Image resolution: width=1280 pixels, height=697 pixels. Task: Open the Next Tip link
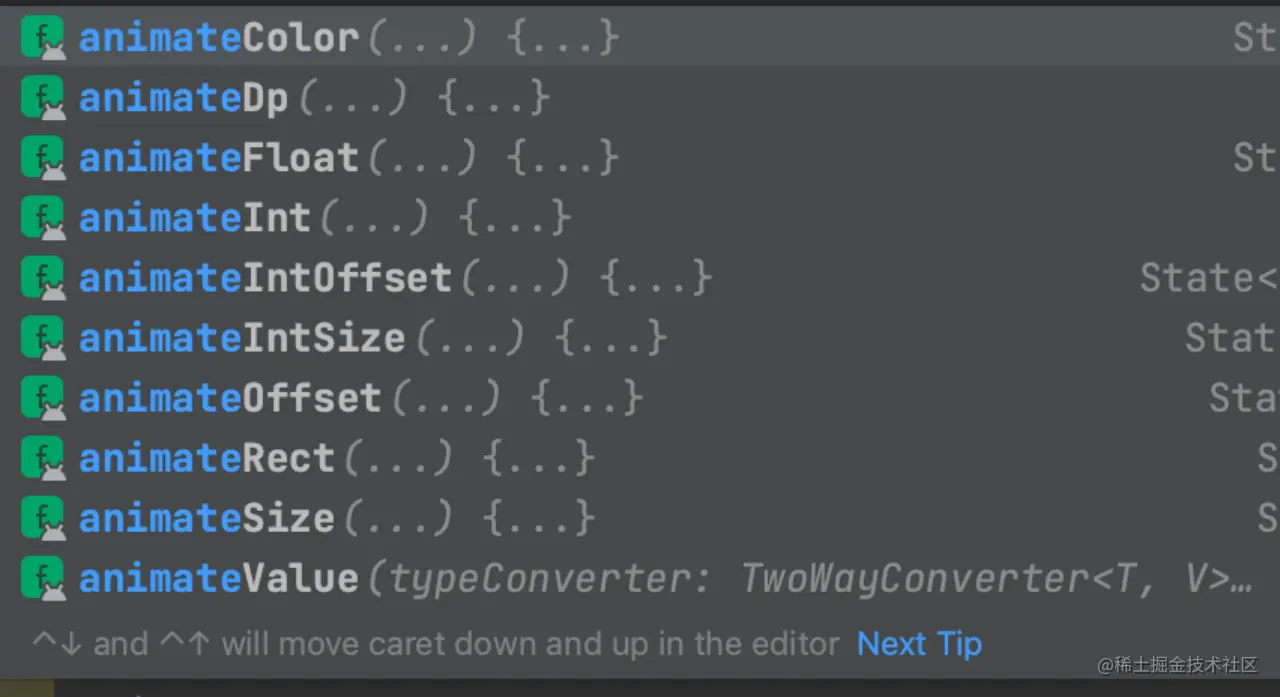[918, 643]
